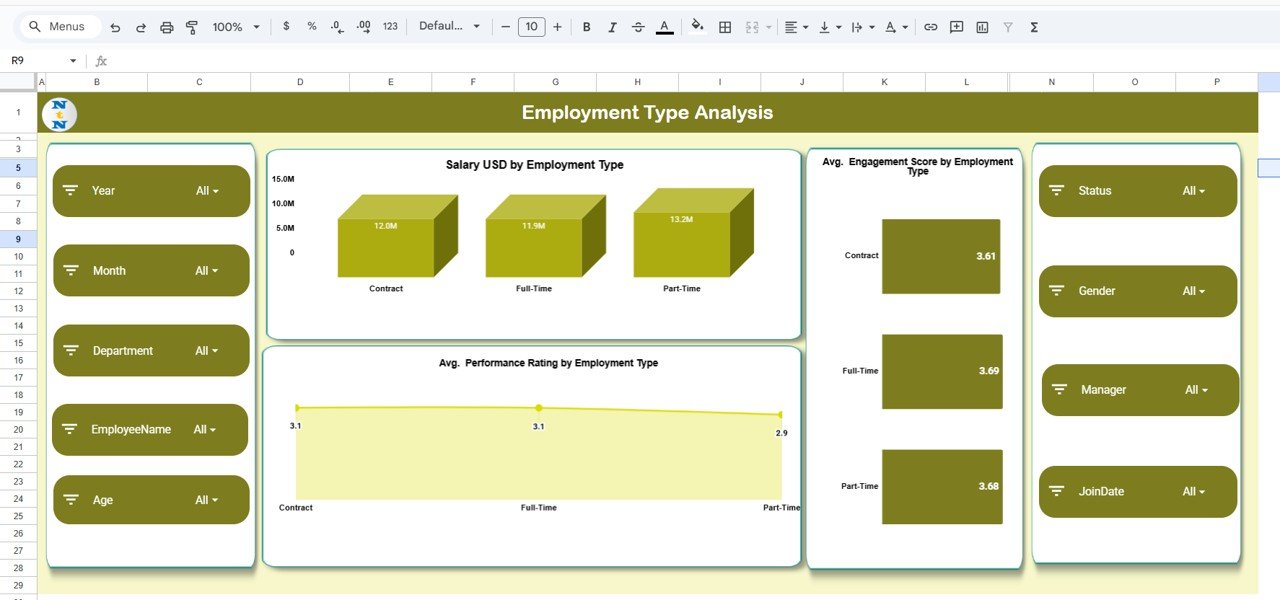Insert a link

pos(929,26)
